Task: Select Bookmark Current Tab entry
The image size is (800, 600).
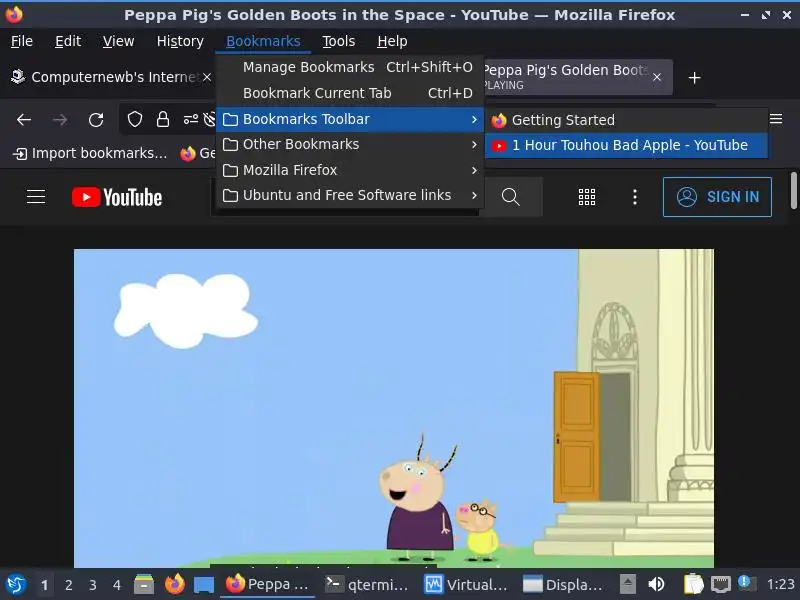Action: [349, 93]
